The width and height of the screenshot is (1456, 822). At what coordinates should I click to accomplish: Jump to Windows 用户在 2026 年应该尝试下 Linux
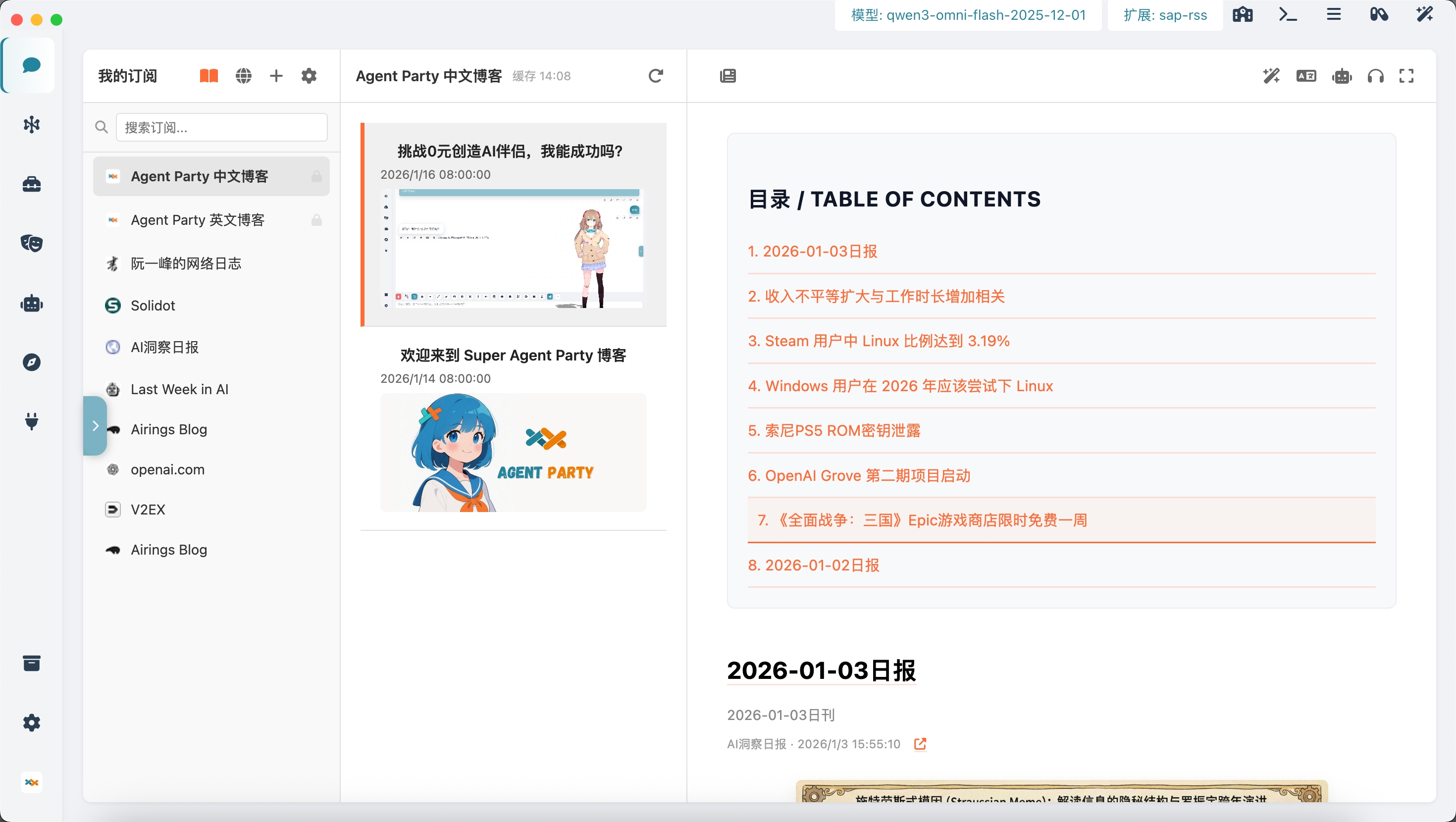1061,386
